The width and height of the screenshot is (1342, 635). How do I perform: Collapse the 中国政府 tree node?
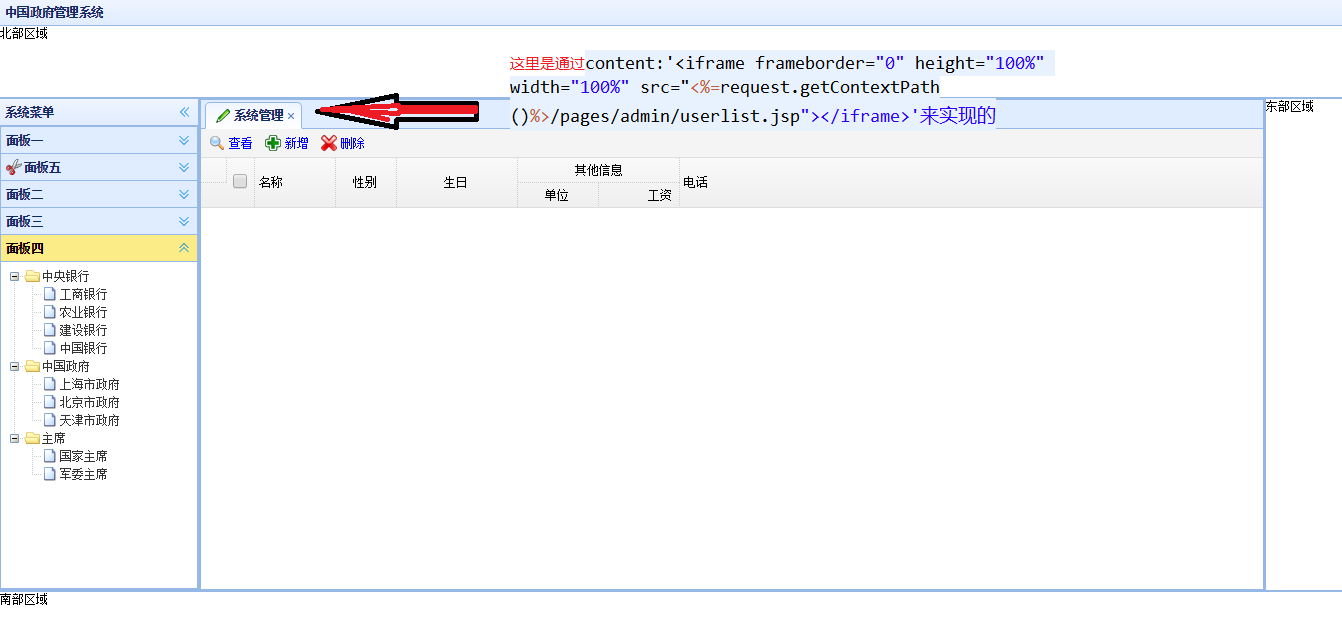(x=15, y=366)
